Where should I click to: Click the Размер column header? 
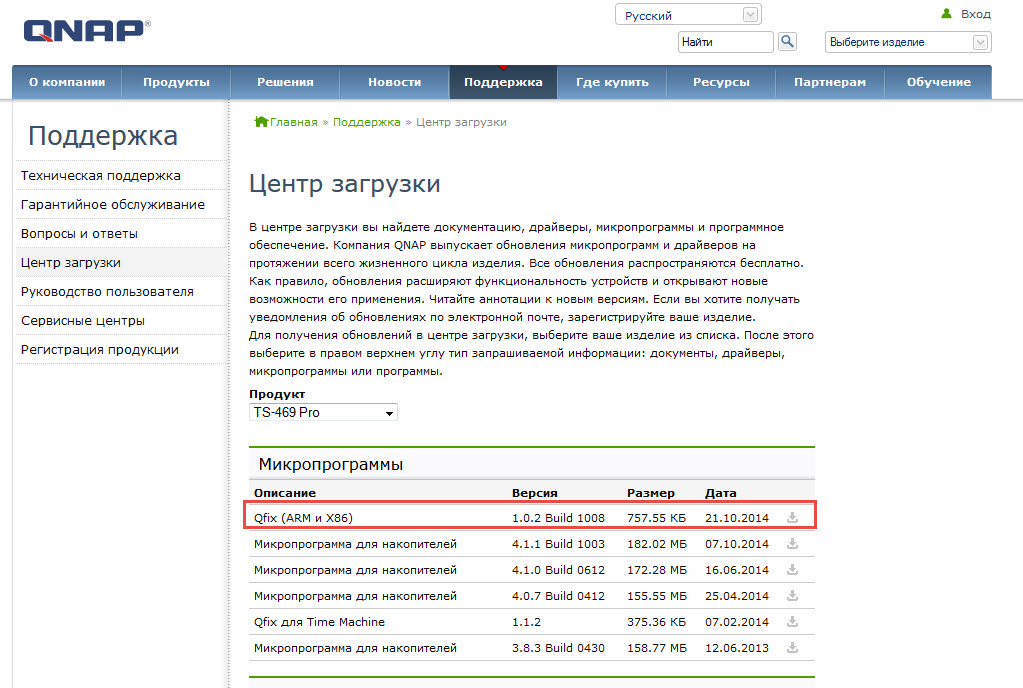(650, 493)
